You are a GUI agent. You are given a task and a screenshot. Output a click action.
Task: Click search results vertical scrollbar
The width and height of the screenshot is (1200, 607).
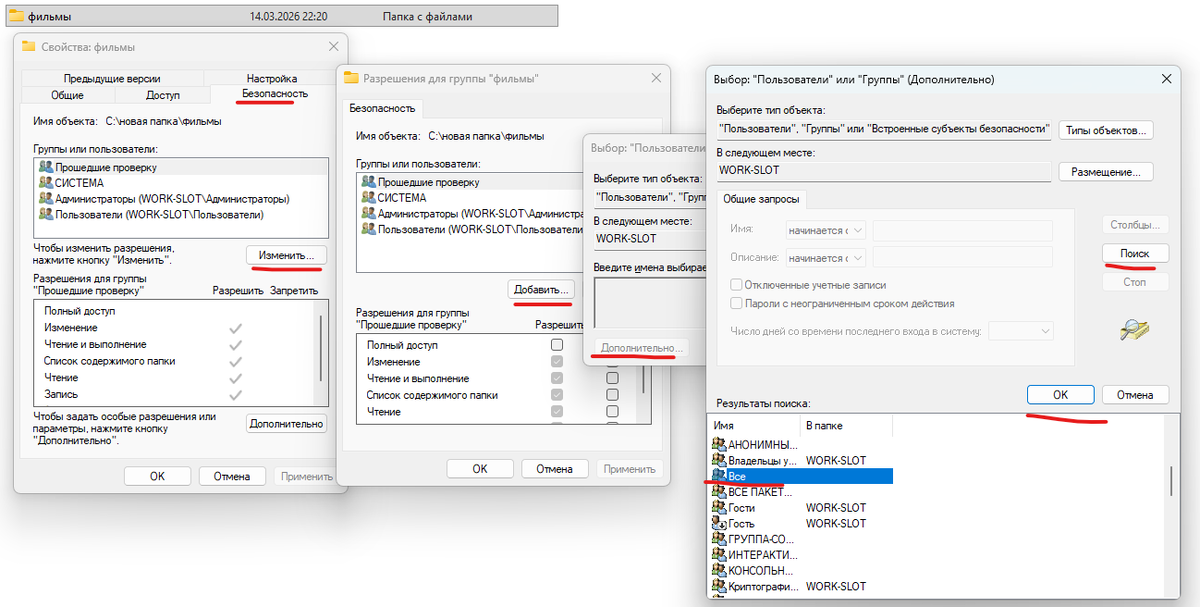tap(1173, 480)
